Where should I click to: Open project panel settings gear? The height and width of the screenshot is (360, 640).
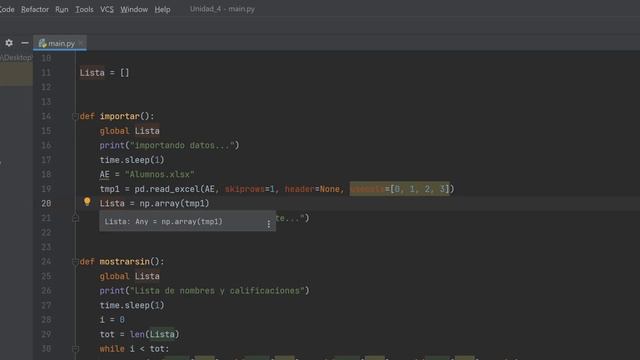pyautogui.click(x=9, y=43)
